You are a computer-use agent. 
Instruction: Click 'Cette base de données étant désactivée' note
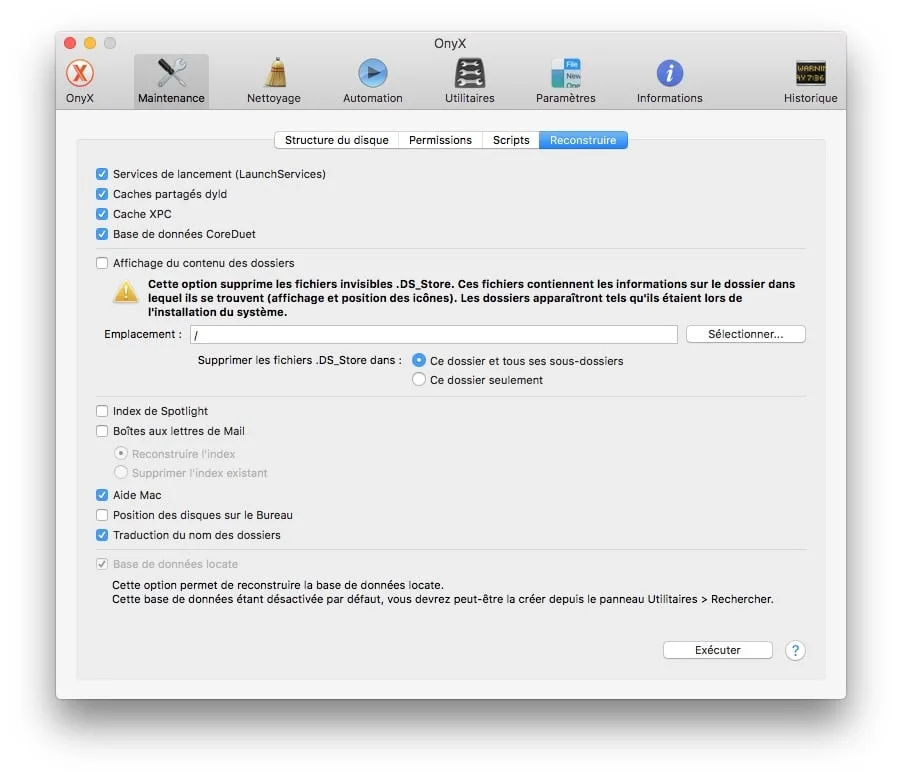pos(442,599)
